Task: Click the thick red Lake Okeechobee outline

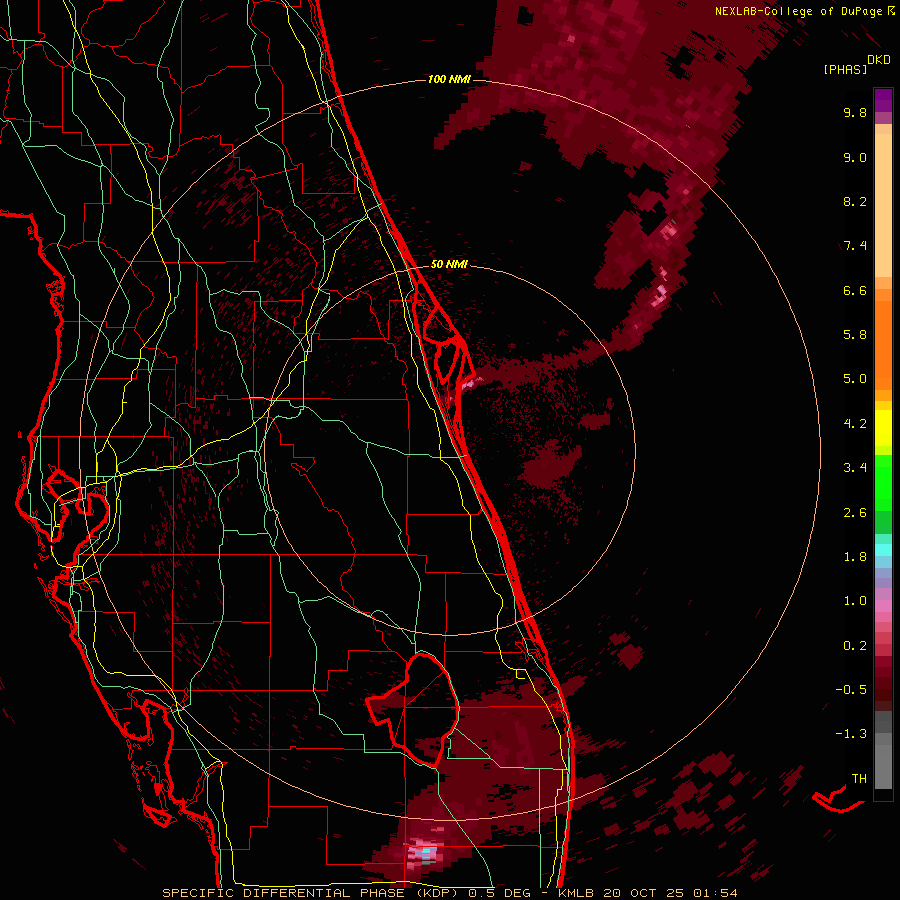Action: click(x=415, y=709)
